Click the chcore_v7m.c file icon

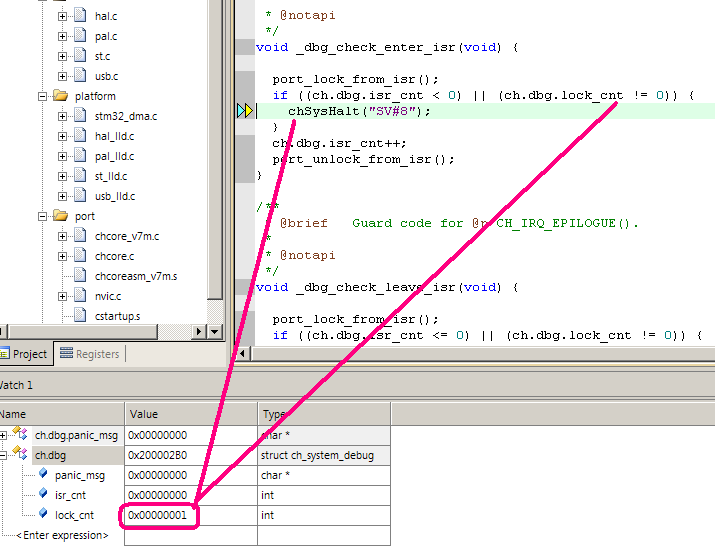click(80, 235)
